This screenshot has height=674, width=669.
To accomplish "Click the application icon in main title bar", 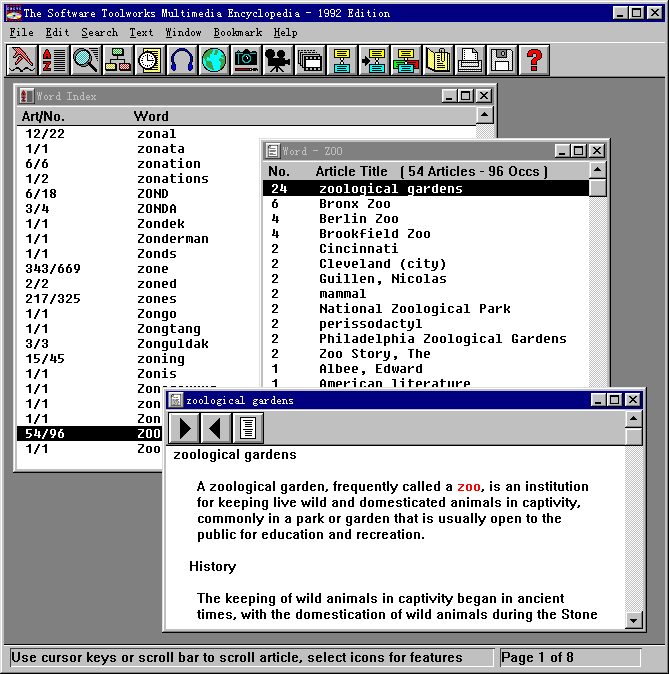I will point(13,13).
